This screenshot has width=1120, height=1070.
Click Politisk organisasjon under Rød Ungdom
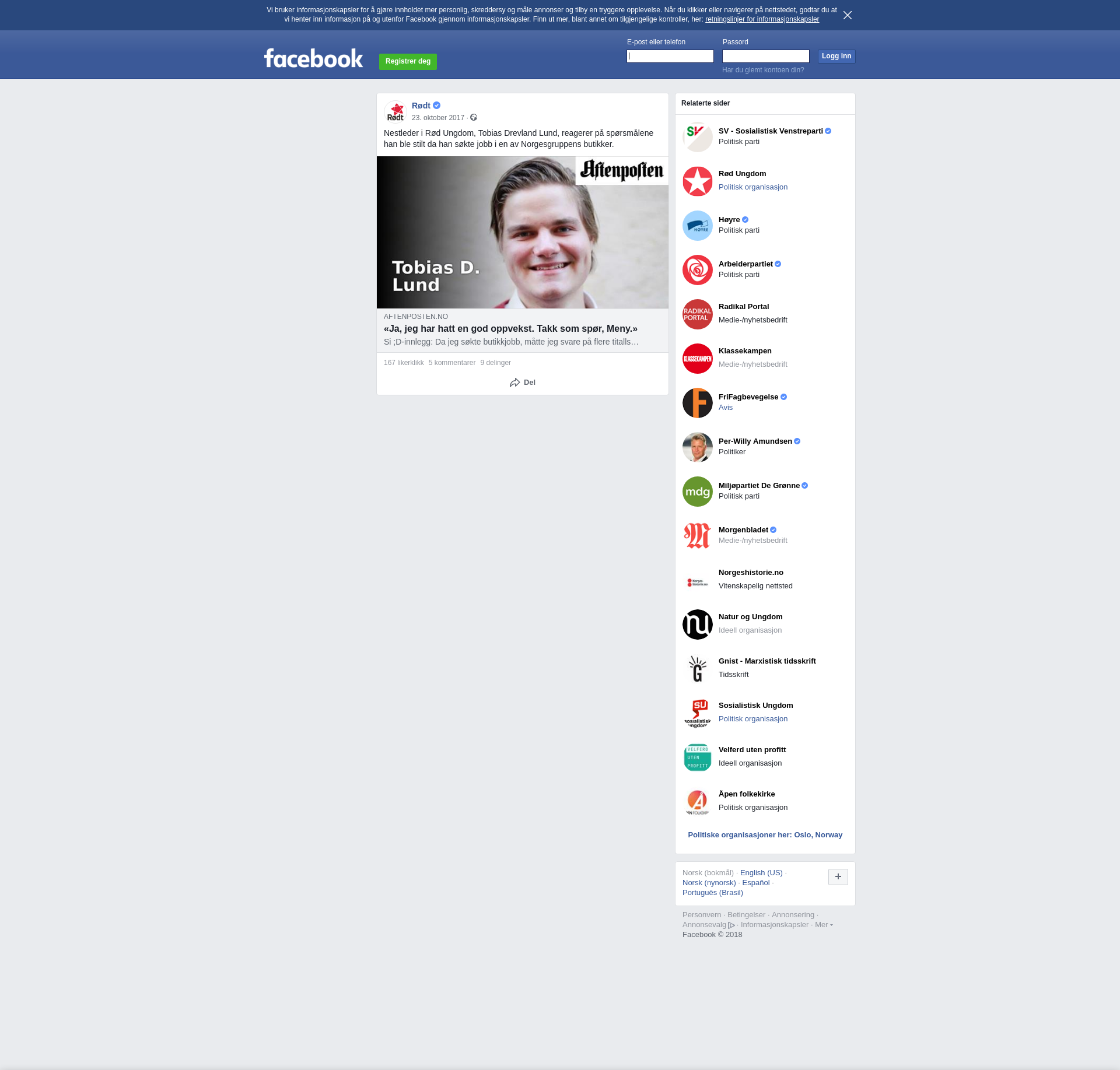click(753, 187)
